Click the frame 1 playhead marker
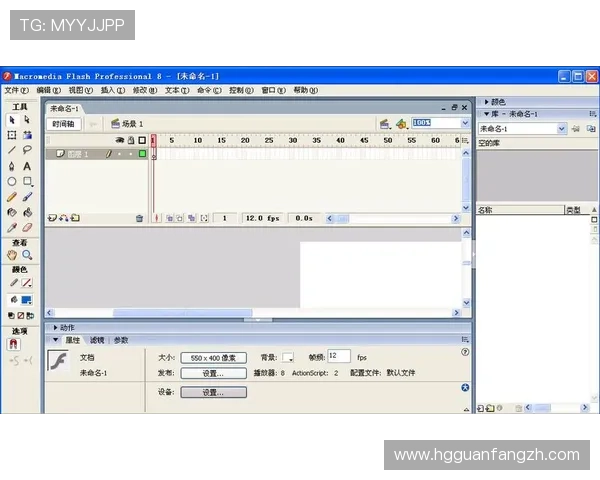This screenshot has width=600, height=480. point(153,140)
